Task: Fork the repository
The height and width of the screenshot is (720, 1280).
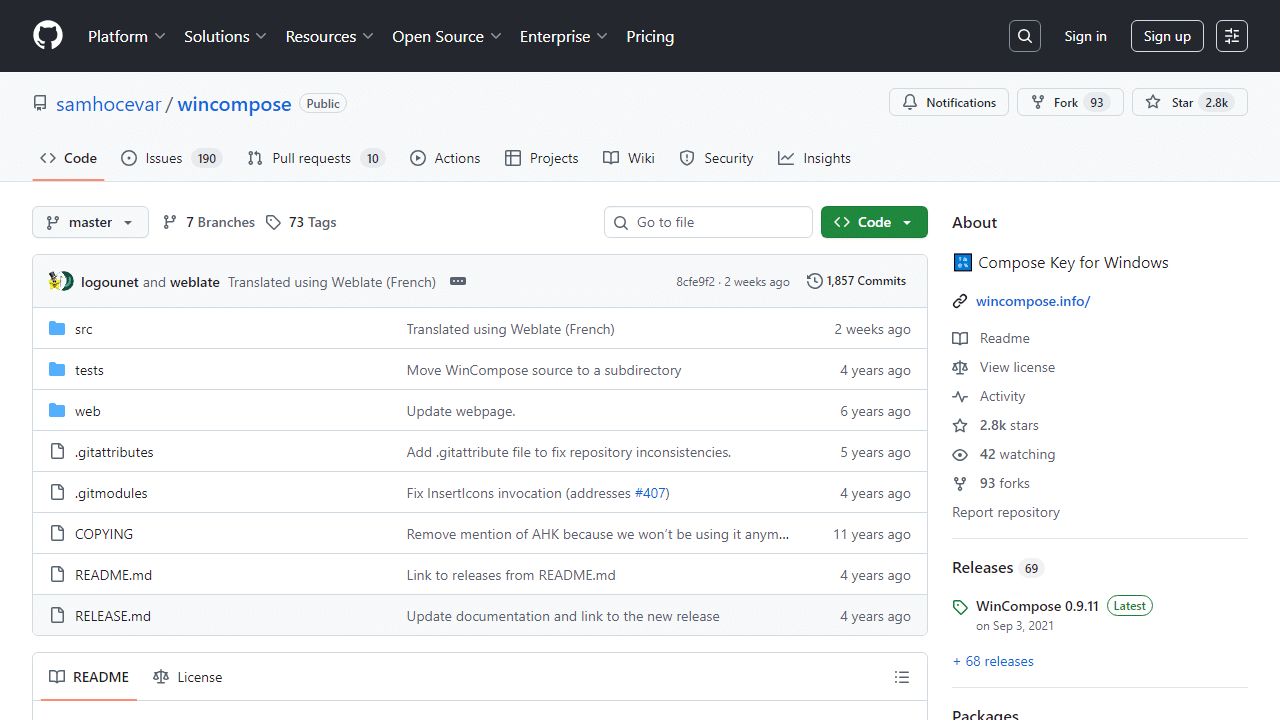Action: coord(1069,102)
